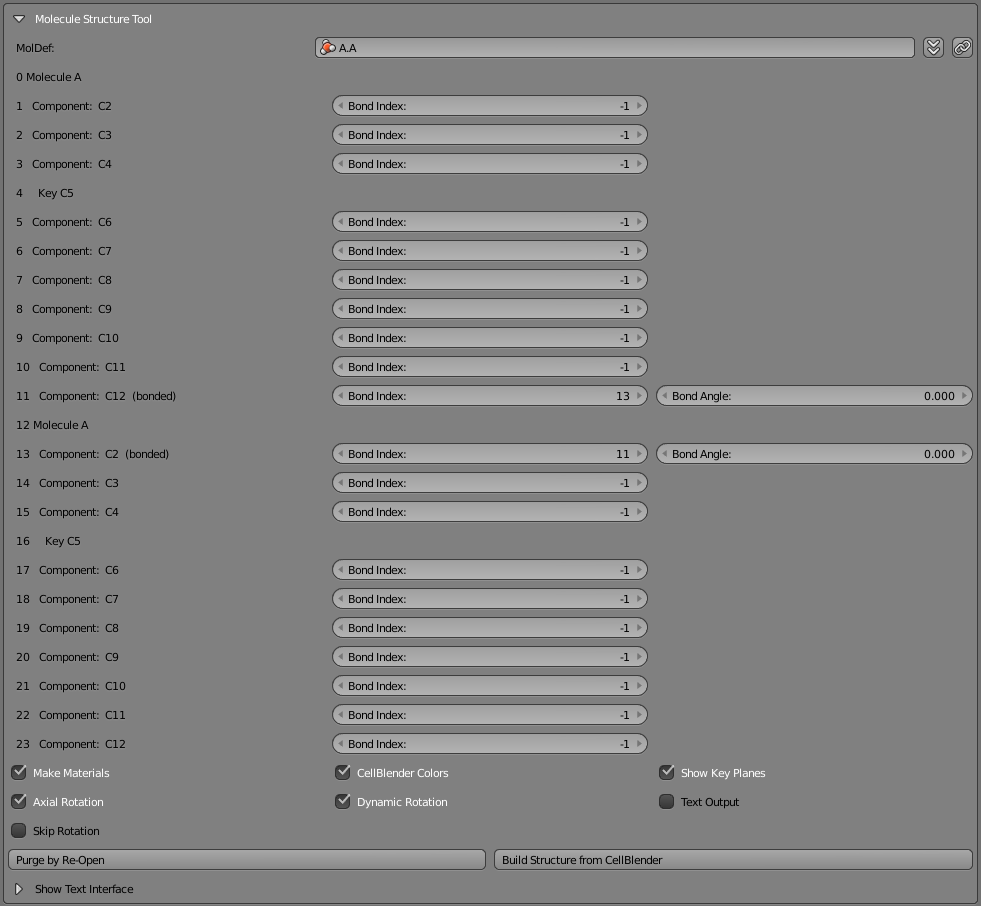Click the '16 Key C5' row text

click(48, 541)
